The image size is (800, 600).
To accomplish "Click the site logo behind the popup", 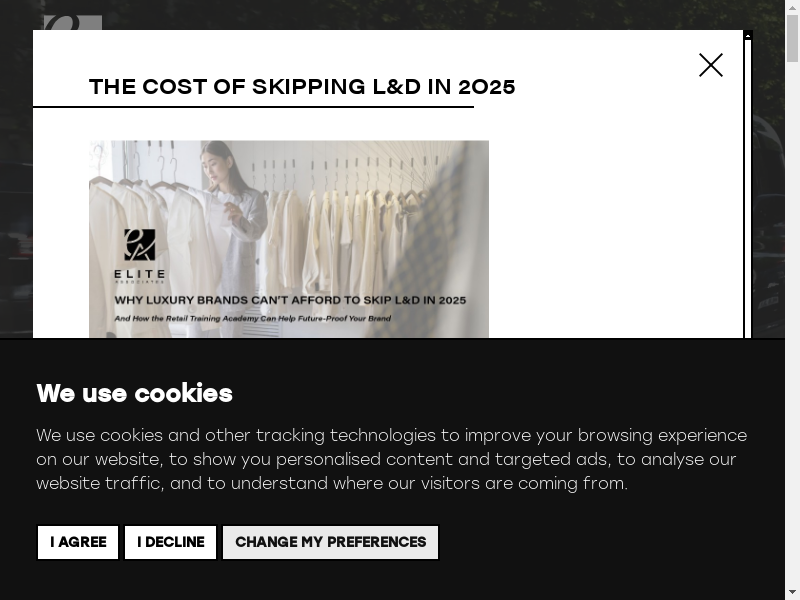I will [72, 22].
